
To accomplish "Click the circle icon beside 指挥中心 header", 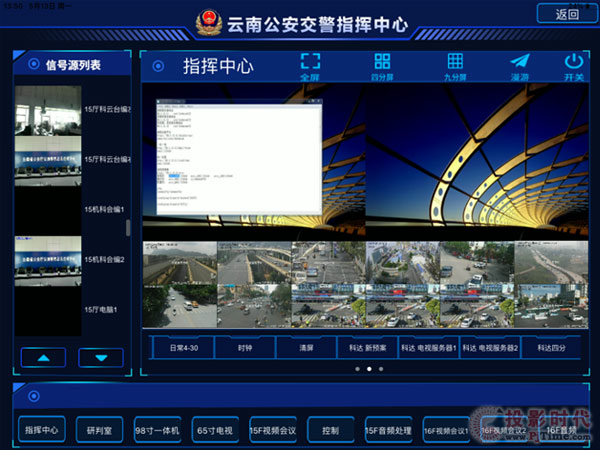I will 158,68.
